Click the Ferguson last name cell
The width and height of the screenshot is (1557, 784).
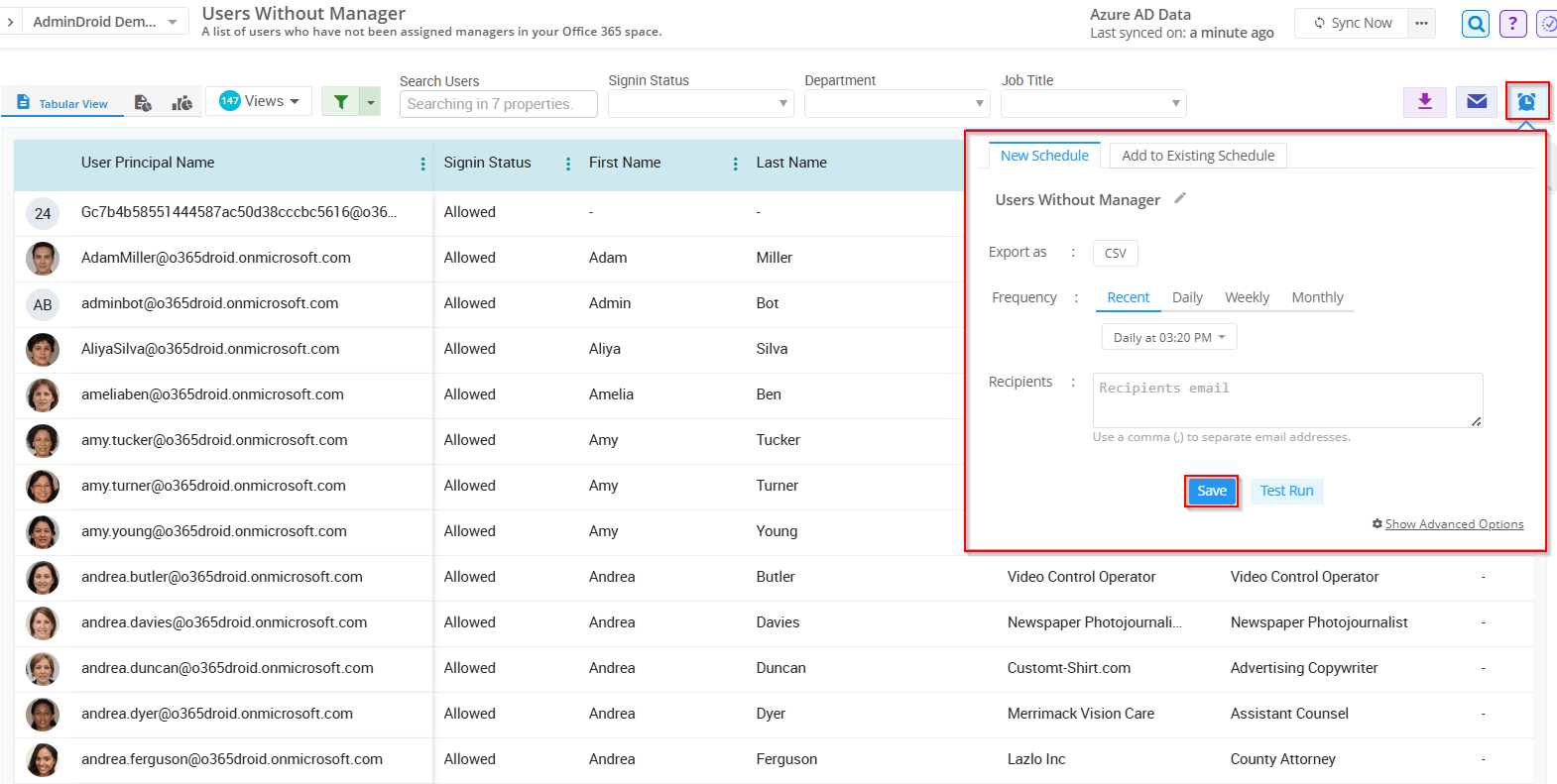tap(786, 759)
